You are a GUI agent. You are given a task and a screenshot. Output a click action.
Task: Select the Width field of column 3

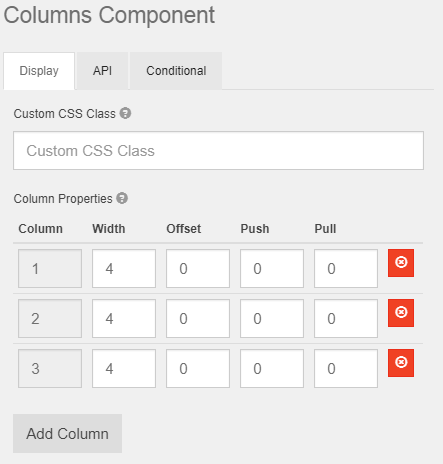(124, 368)
